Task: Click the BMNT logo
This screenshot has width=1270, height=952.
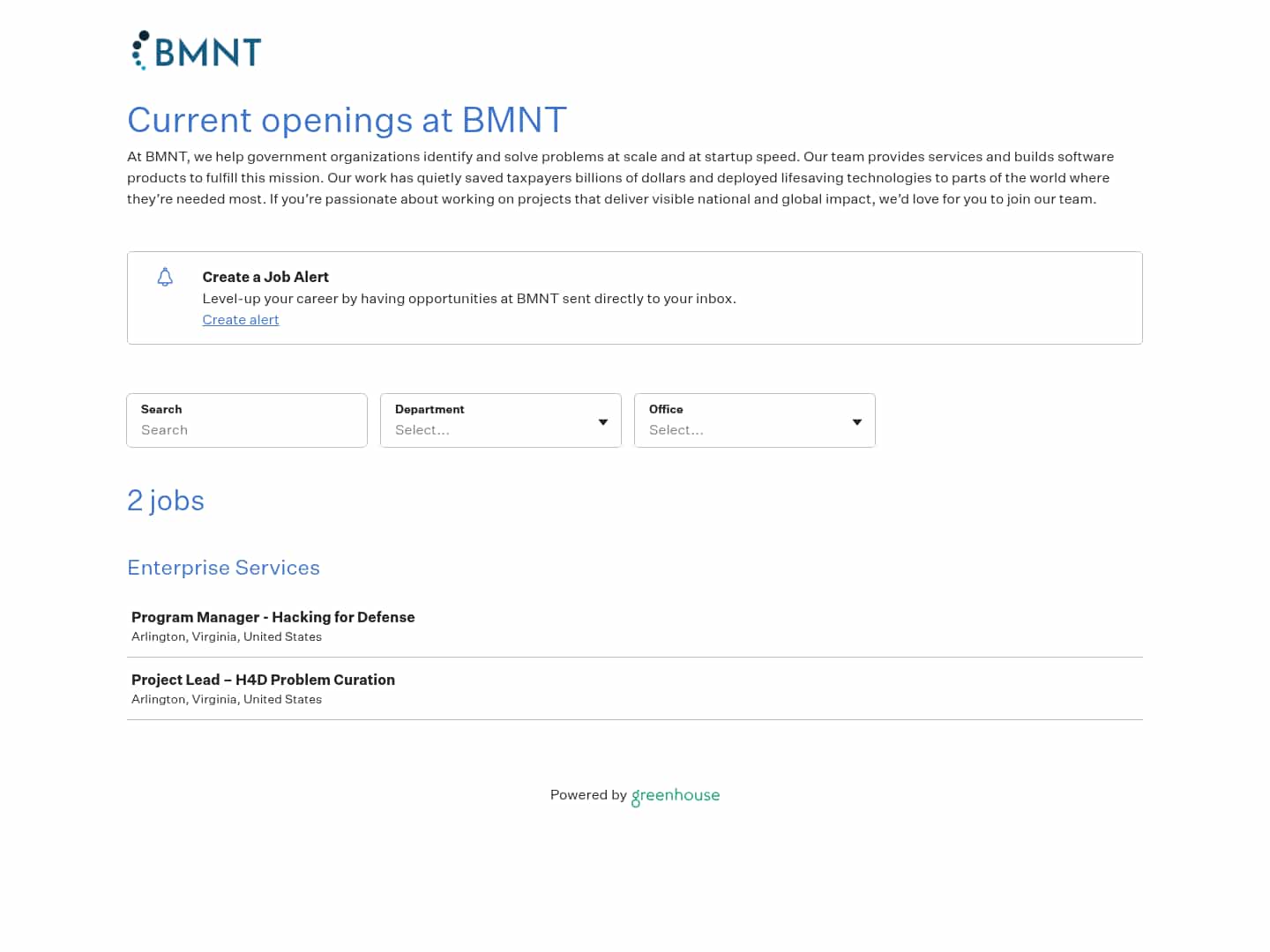Action: click(x=196, y=50)
